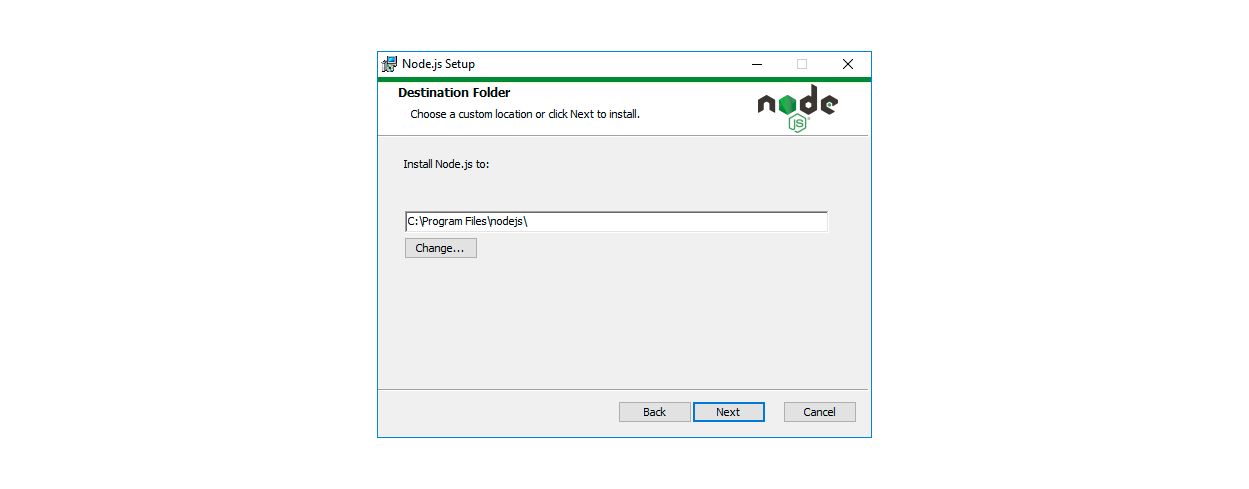This screenshot has height=489, width=1249.
Task: Proceed by clicking Next
Action: (729, 412)
